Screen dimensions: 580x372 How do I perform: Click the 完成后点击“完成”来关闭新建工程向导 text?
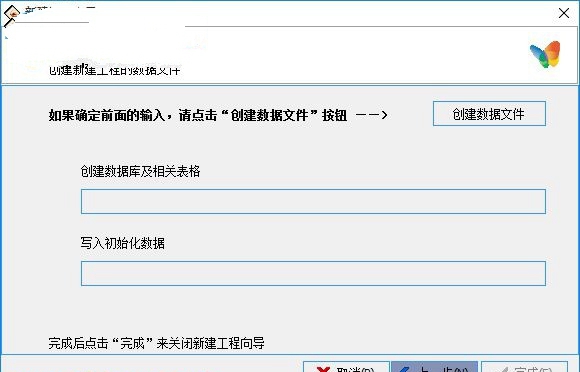click(x=156, y=343)
